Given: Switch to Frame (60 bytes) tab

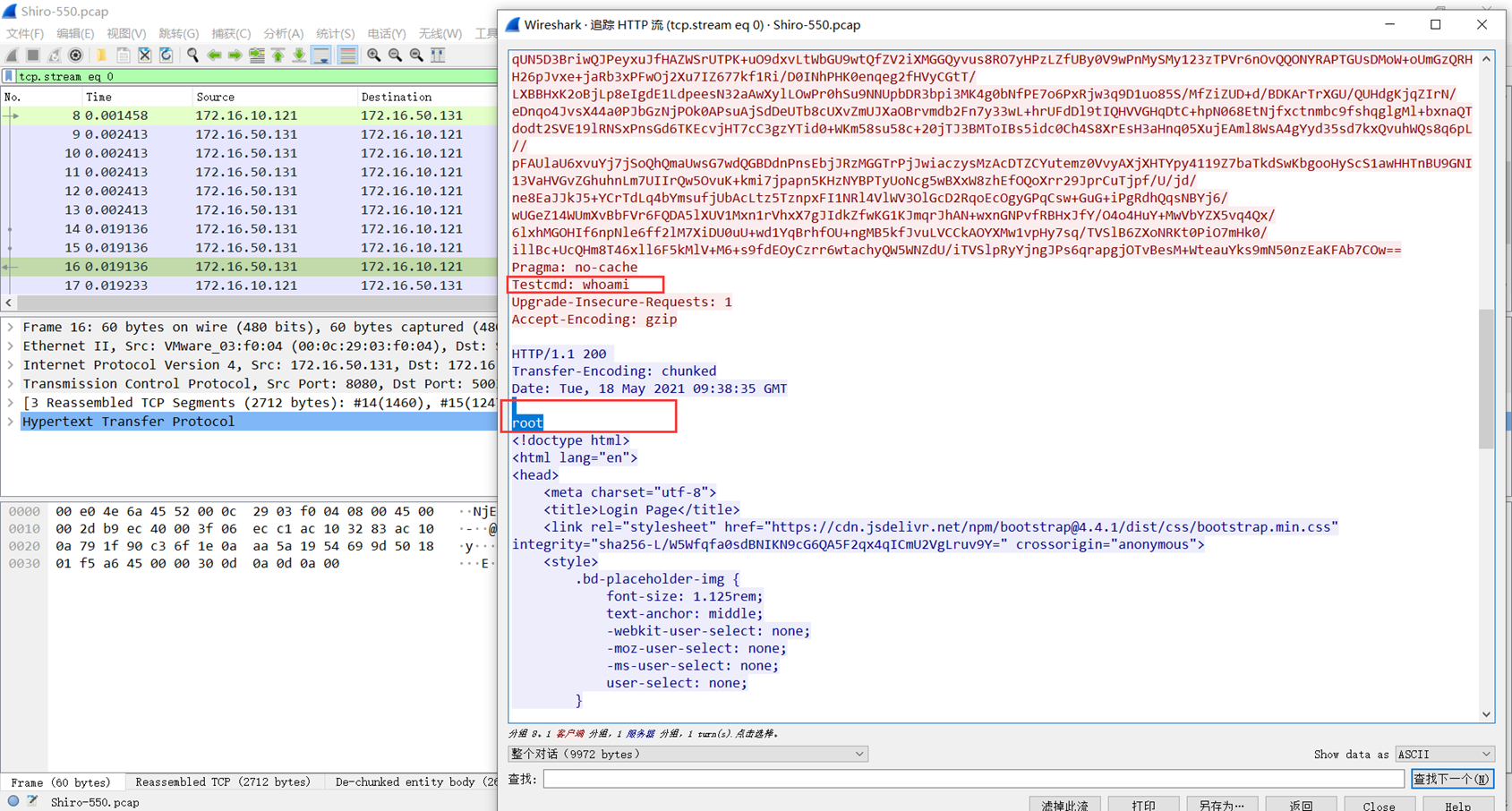Looking at the screenshot, I should 61,782.
